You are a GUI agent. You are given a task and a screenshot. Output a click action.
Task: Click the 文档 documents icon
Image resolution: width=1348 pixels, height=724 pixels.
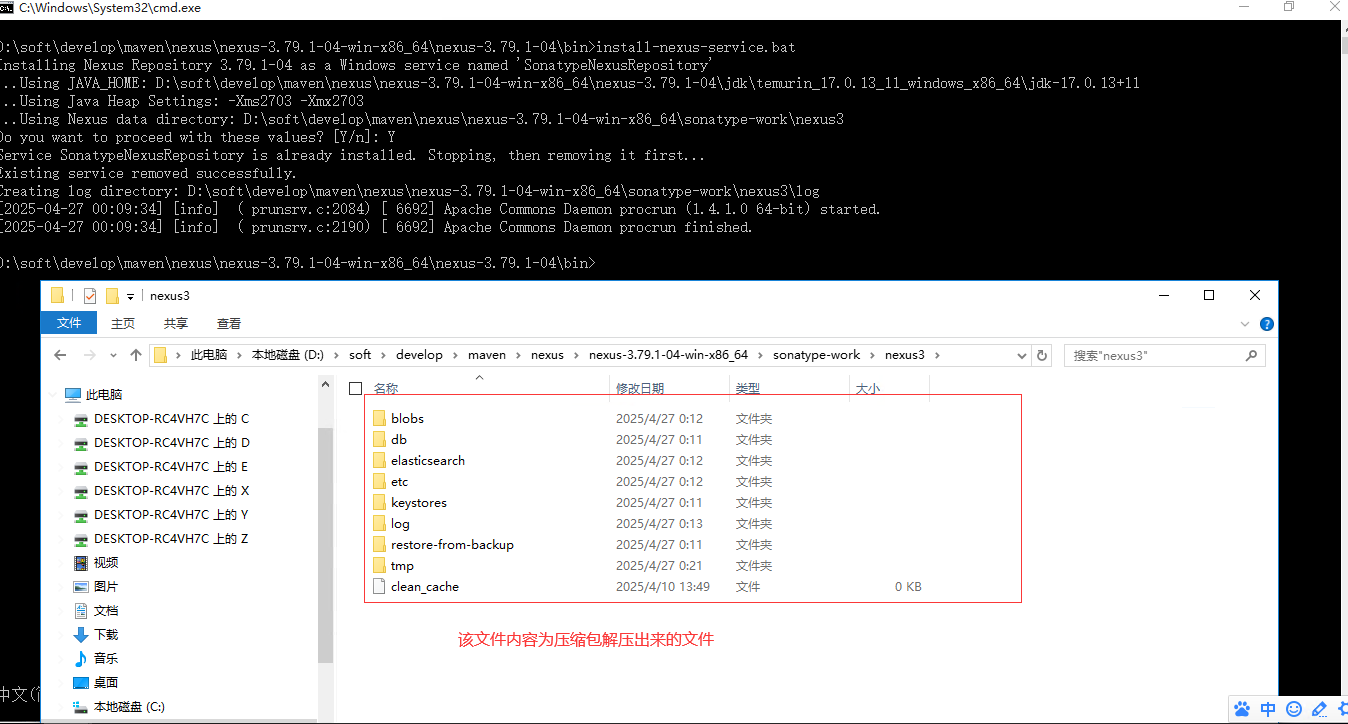(x=81, y=611)
